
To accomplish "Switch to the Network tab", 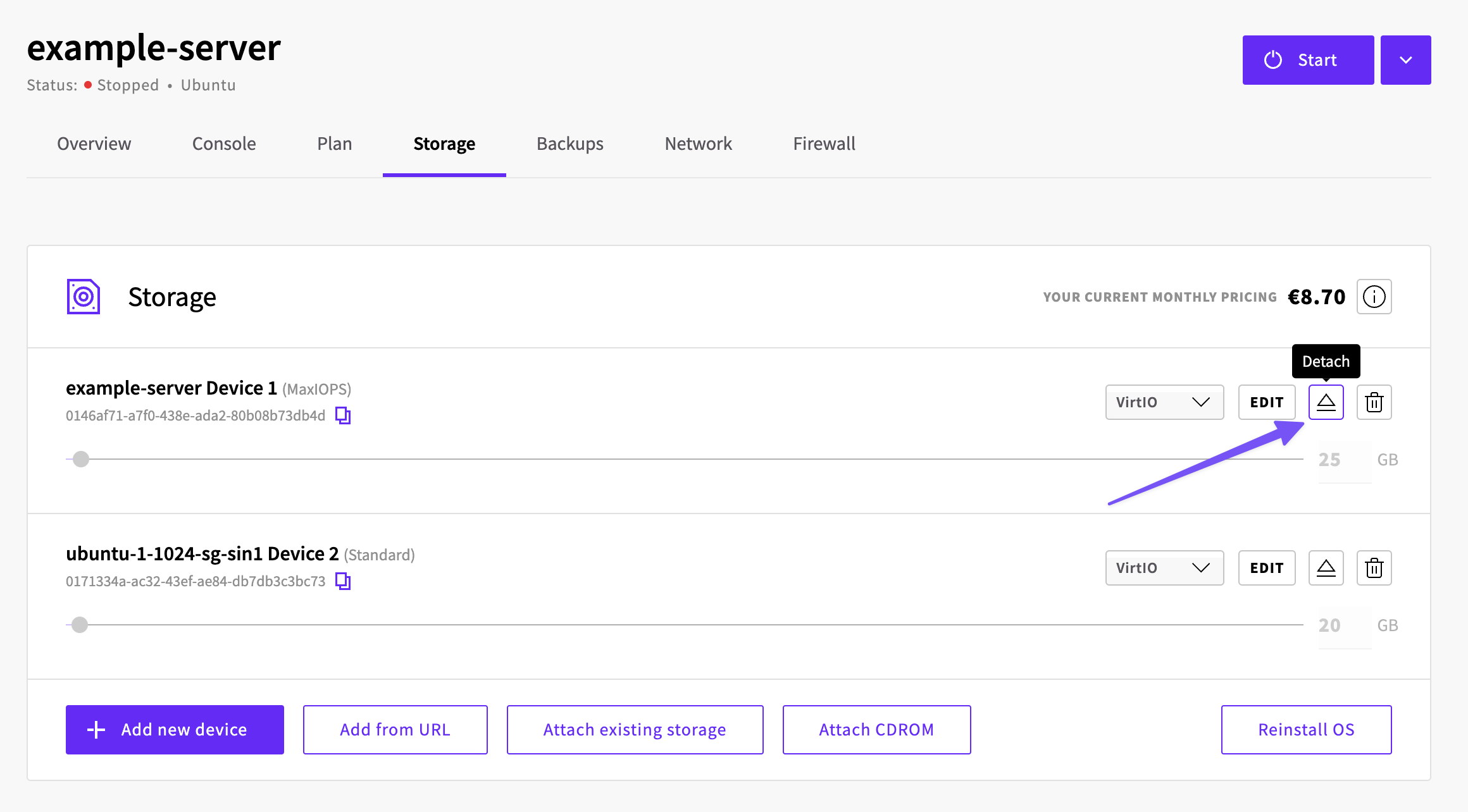I will point(699,144).
